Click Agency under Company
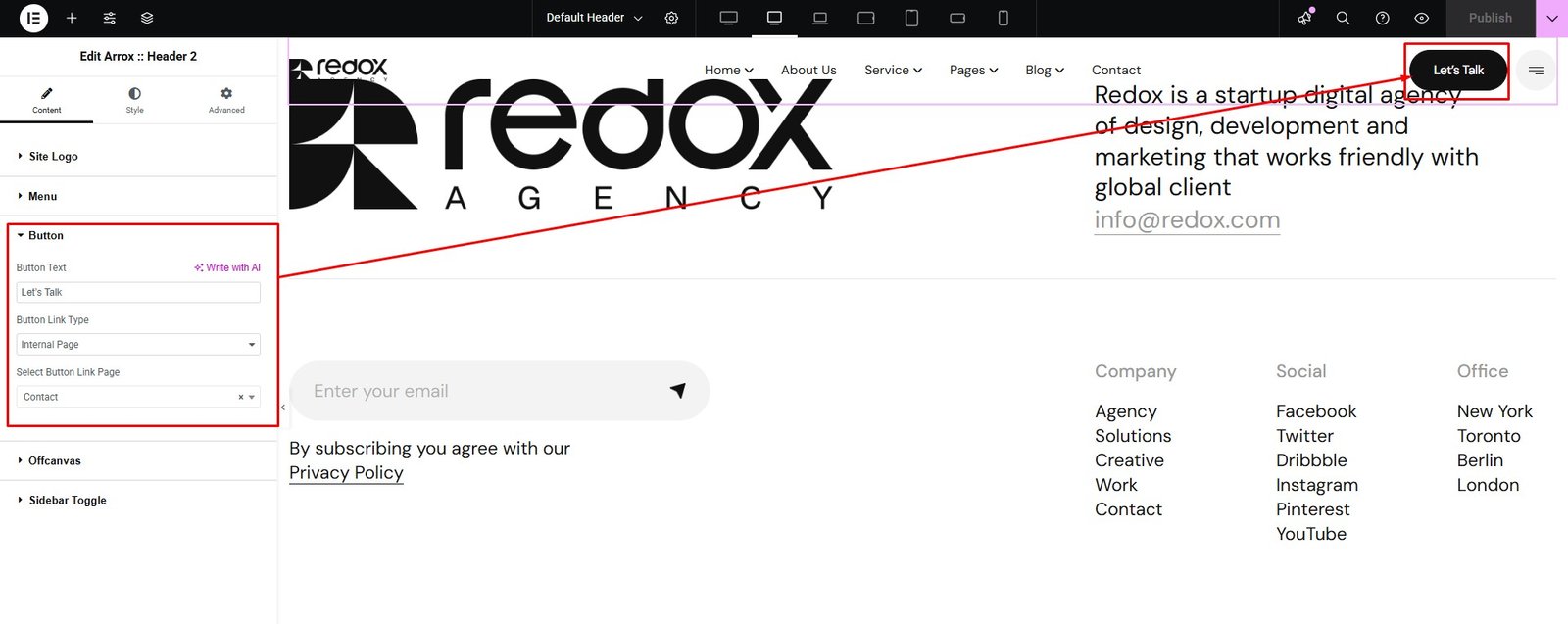 (1126, 411)
